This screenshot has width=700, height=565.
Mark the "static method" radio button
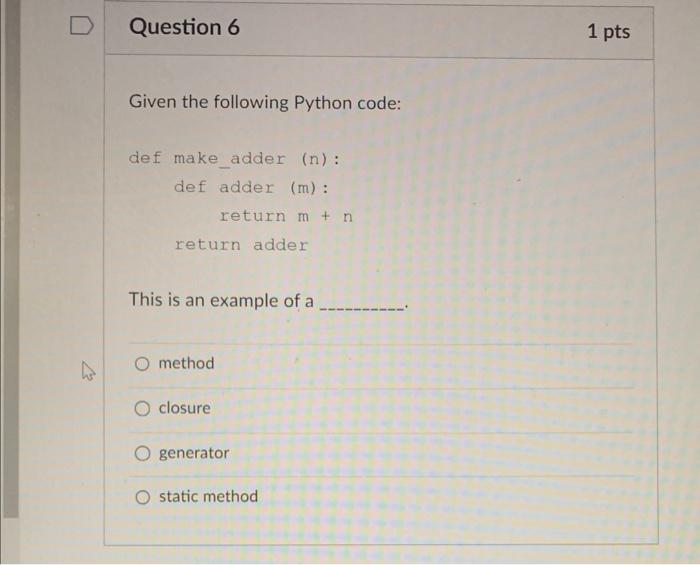142,497
